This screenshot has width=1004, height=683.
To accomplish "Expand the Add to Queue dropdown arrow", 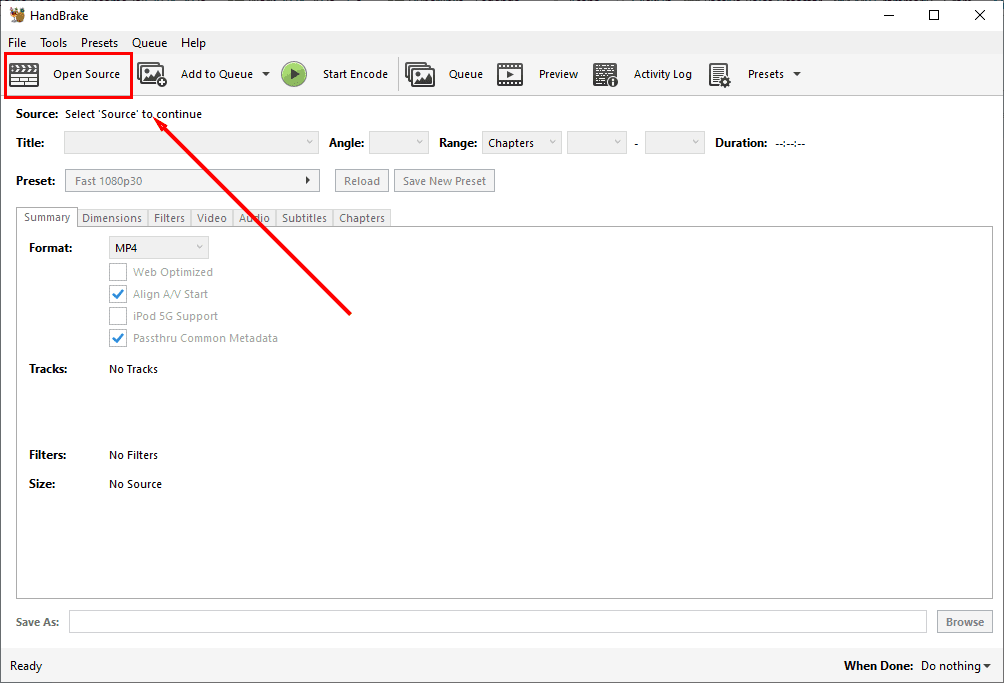I will (x=266, y=74).
